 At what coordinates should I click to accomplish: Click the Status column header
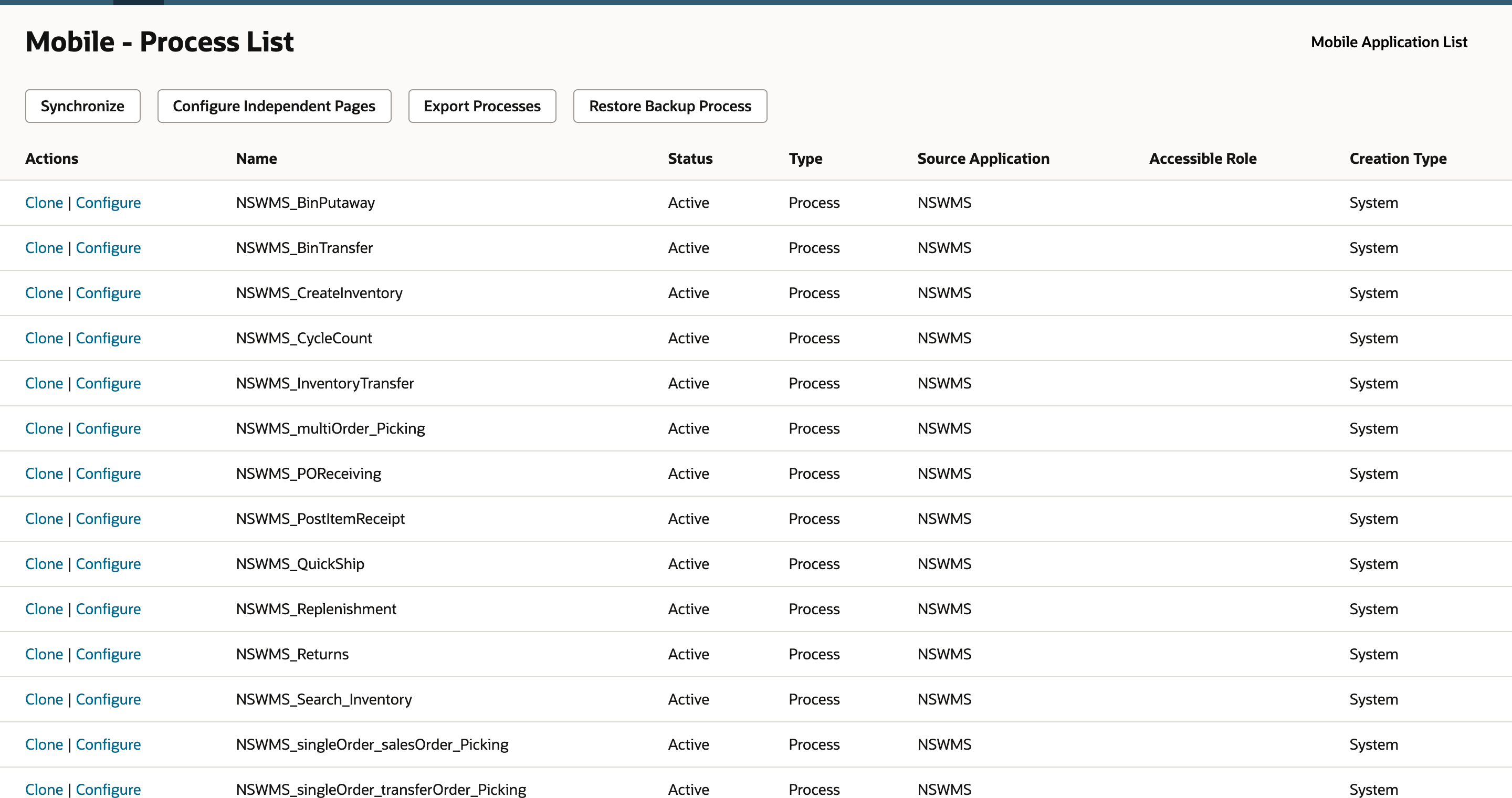click(x=690, y=159)
